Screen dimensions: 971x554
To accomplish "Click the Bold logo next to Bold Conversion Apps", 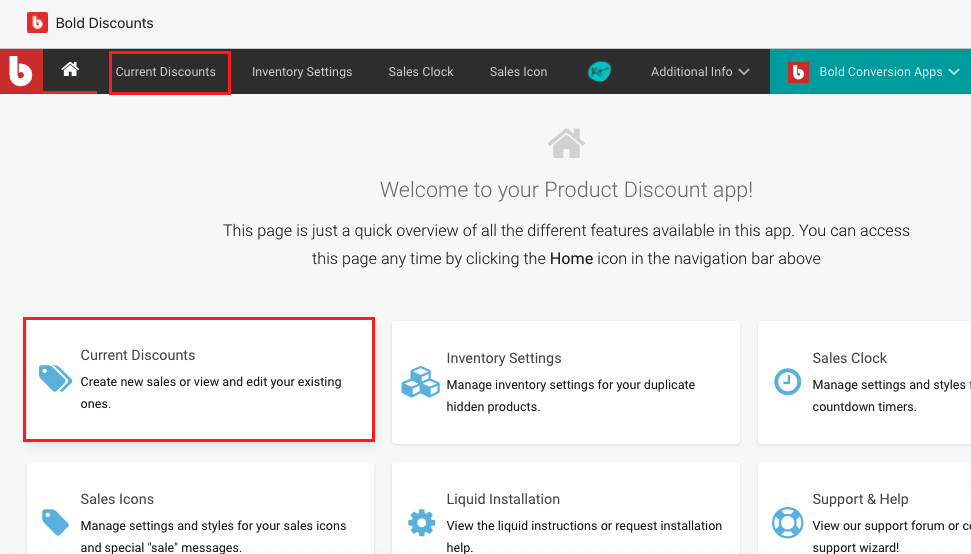I will click(x=798, y=72).
